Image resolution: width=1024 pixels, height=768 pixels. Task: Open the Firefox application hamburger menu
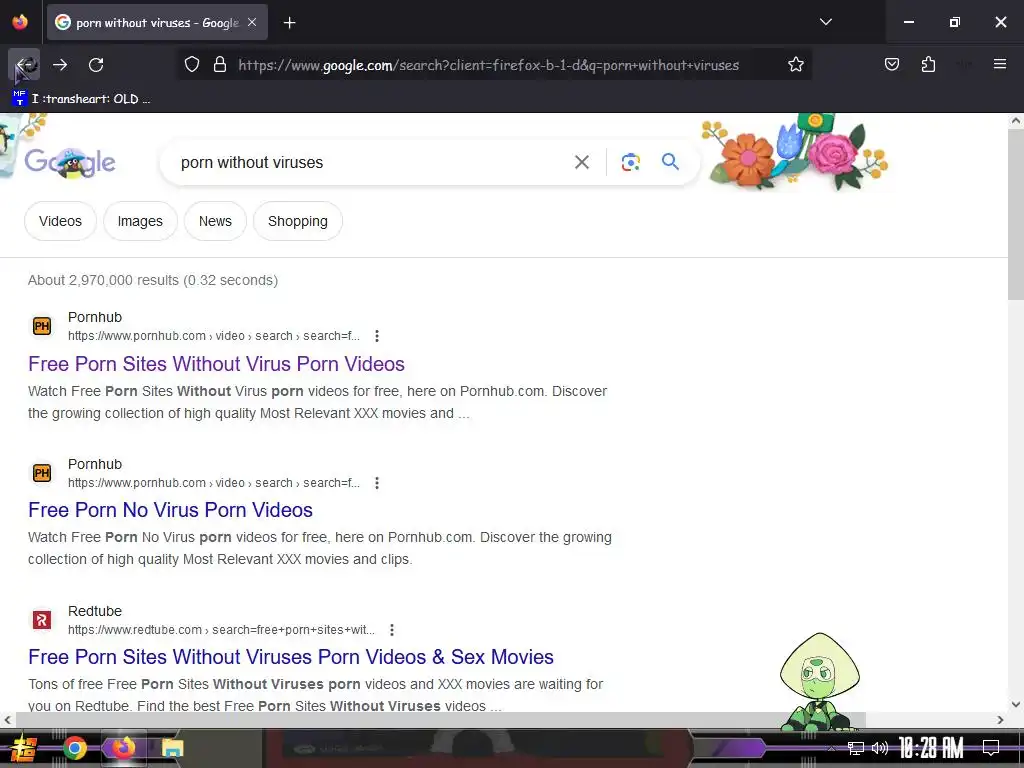click(x=999, y=64)
